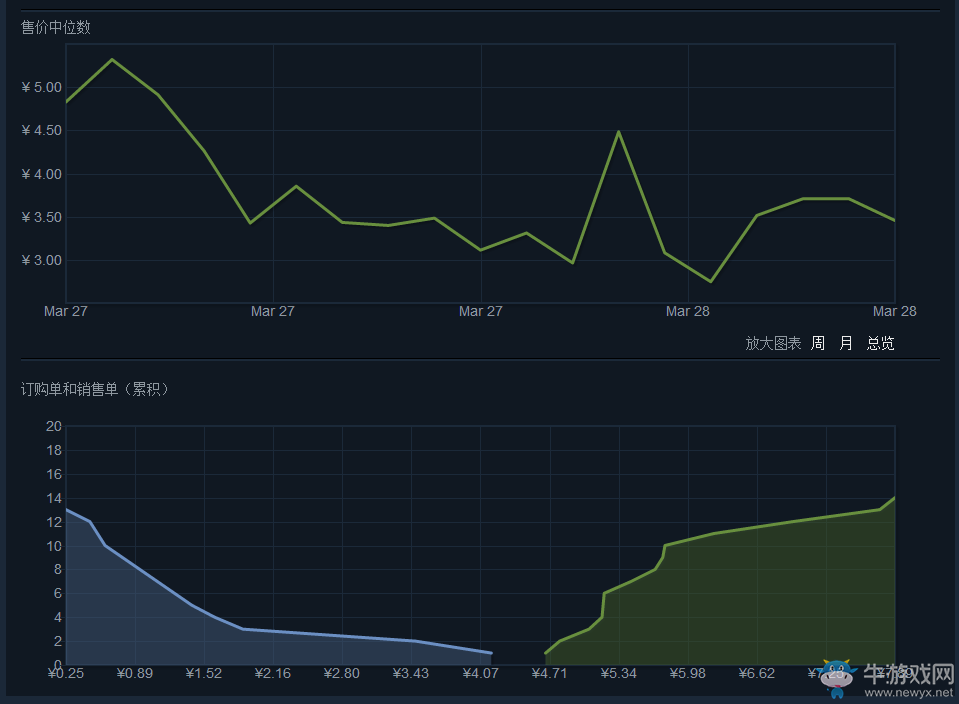Click the ¥0.25 label on the order axis
The image size is (959, 704).
65,673
